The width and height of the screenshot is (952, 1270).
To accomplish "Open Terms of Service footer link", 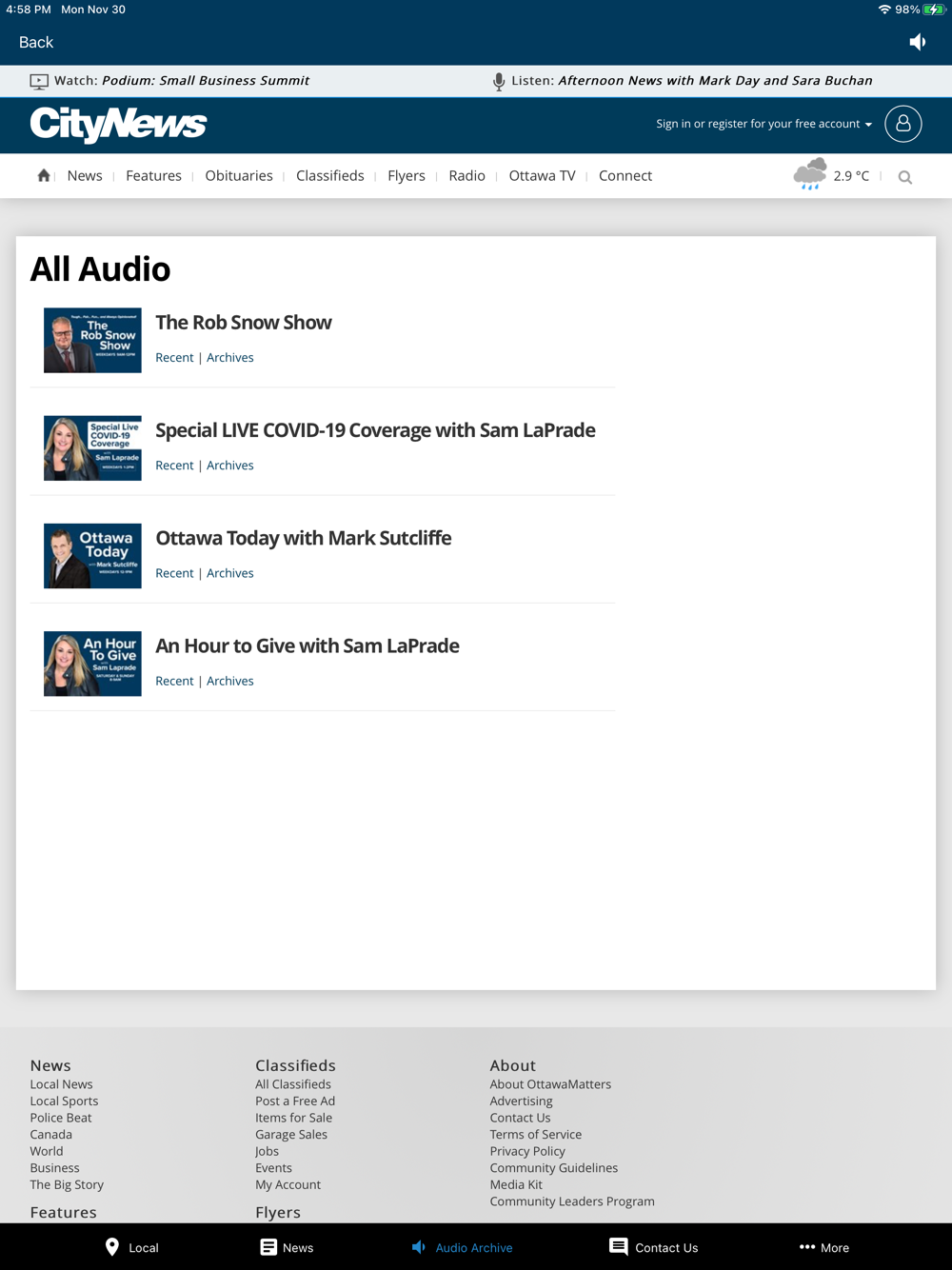I will click(x=535, y=1135).
